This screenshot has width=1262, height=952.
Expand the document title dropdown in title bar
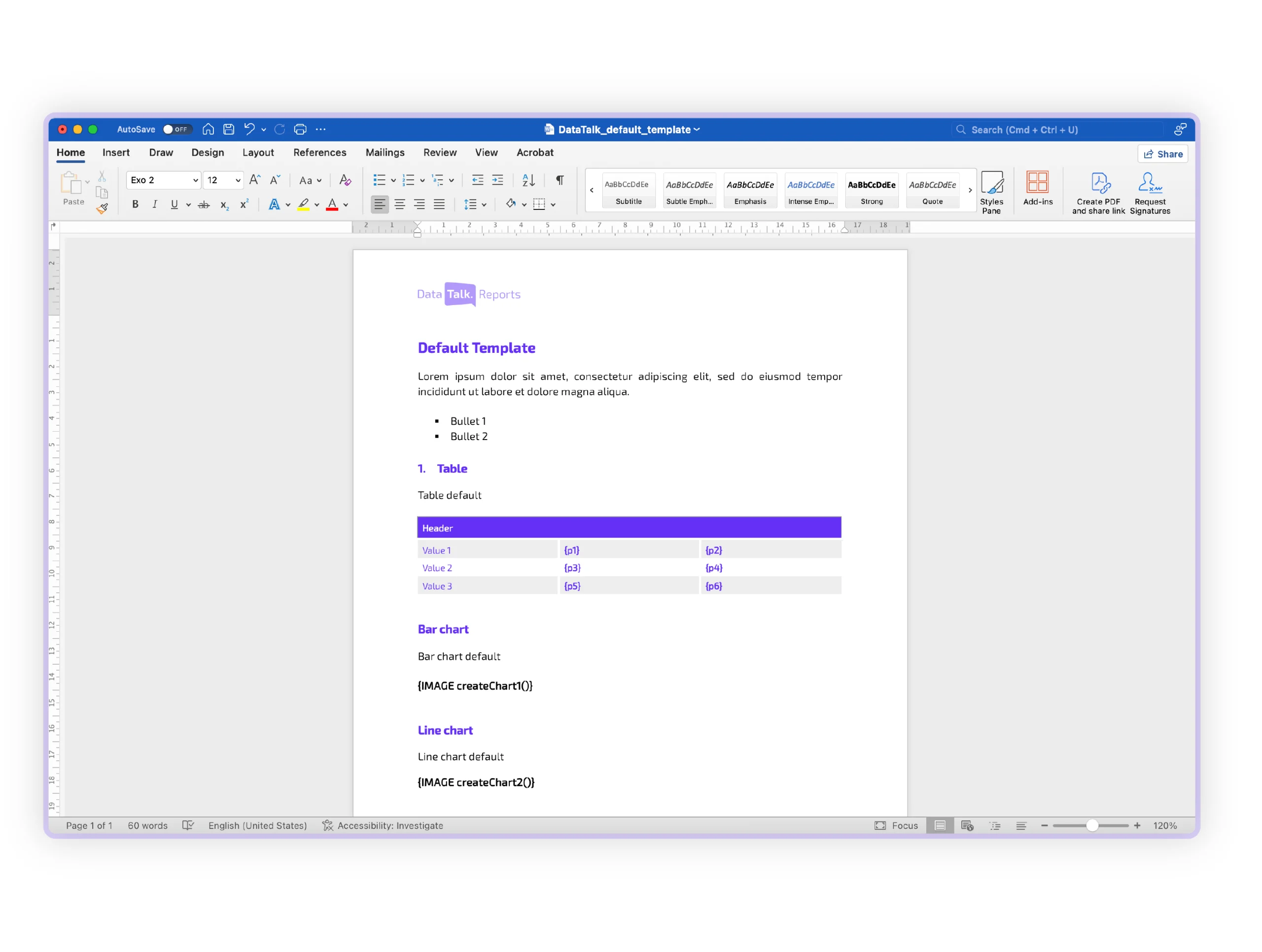click(x=697, y=130)
